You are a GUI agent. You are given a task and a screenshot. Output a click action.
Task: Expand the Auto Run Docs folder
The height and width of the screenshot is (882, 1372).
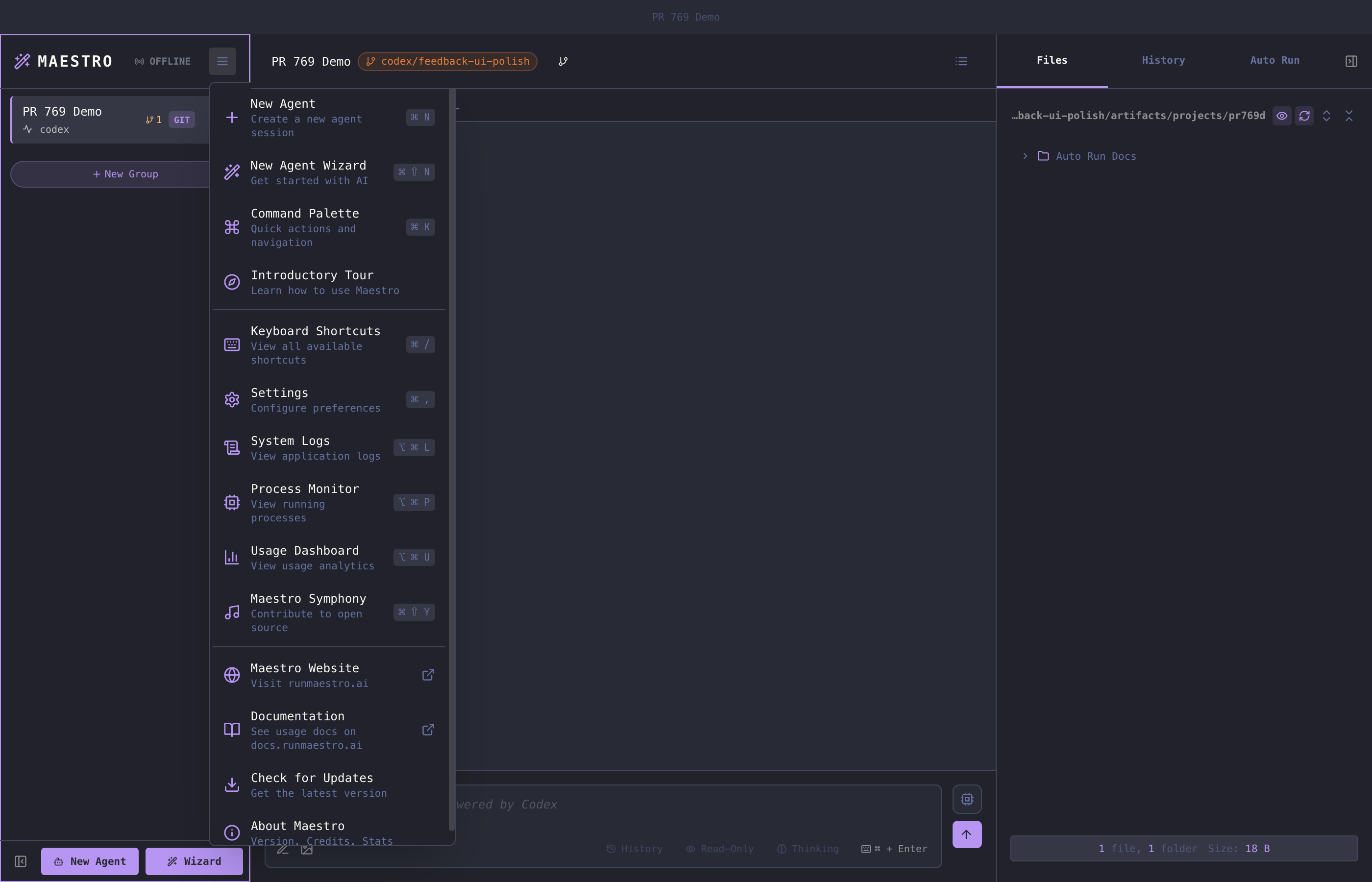point(1025,156)
